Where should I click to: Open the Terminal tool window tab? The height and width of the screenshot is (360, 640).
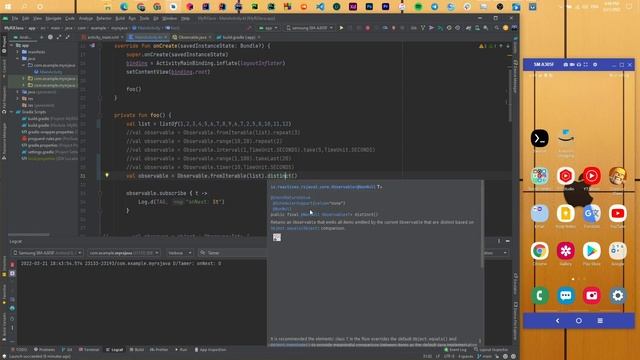(89, 350)
